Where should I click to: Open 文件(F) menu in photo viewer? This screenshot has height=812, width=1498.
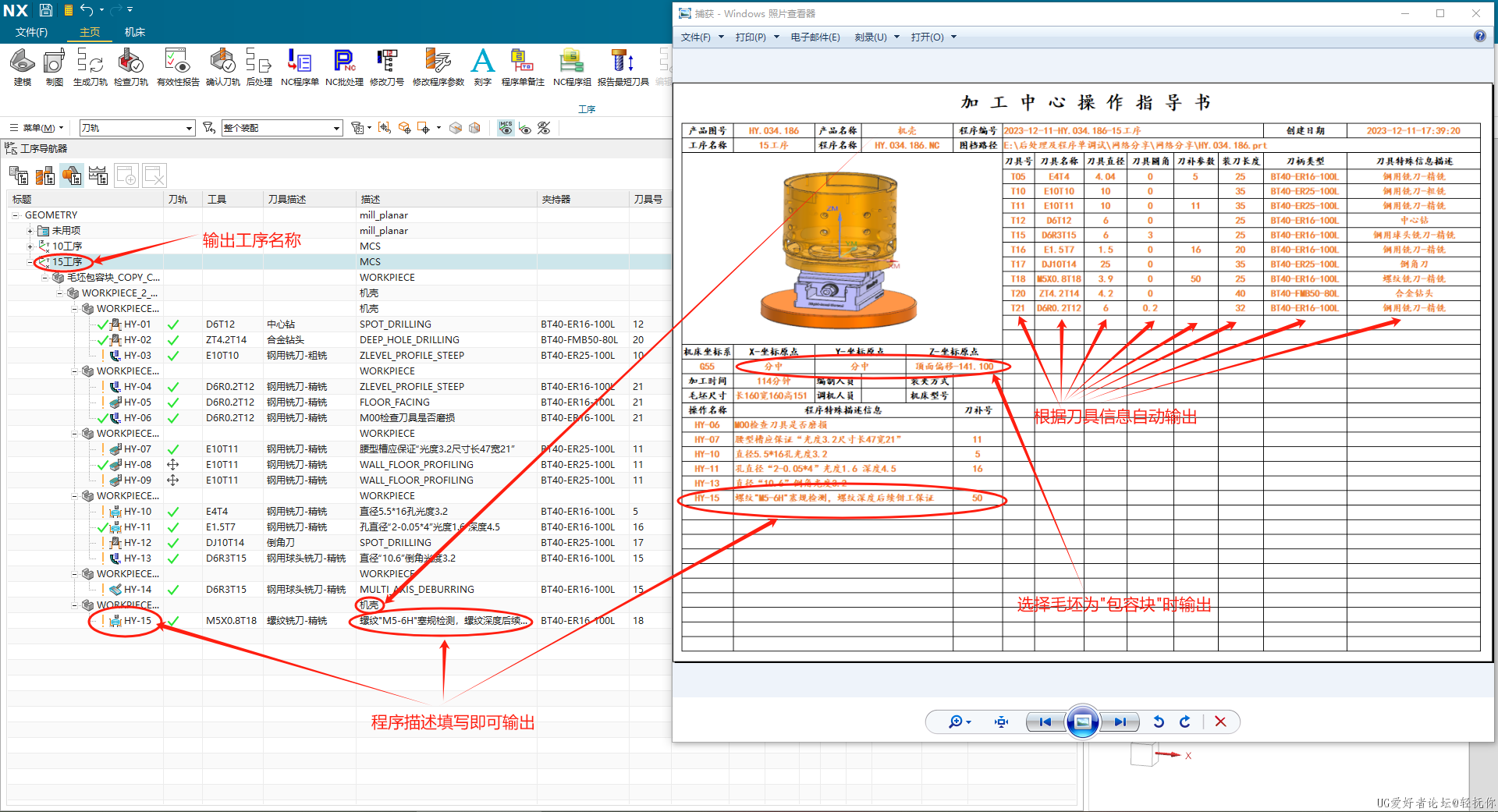pos(701,37)
